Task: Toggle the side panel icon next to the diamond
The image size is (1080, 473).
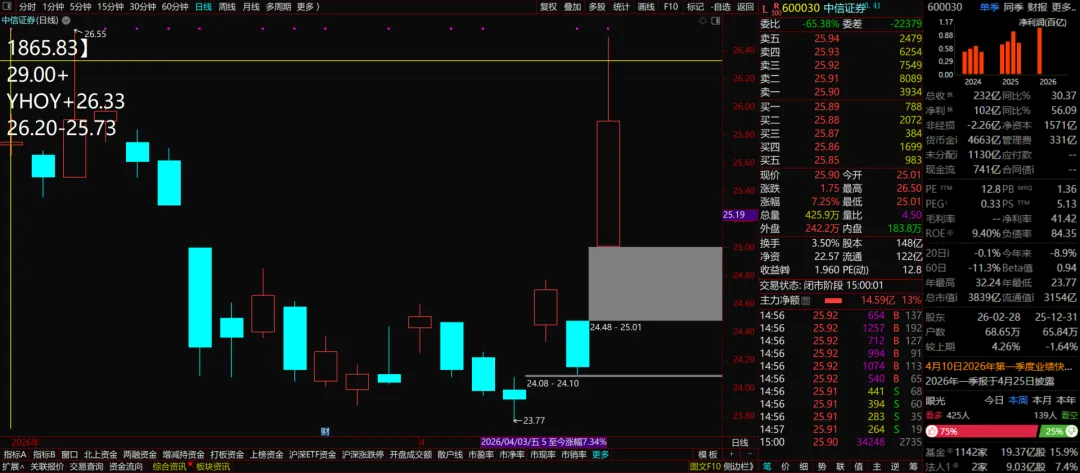Action: [x=716, y=21]
